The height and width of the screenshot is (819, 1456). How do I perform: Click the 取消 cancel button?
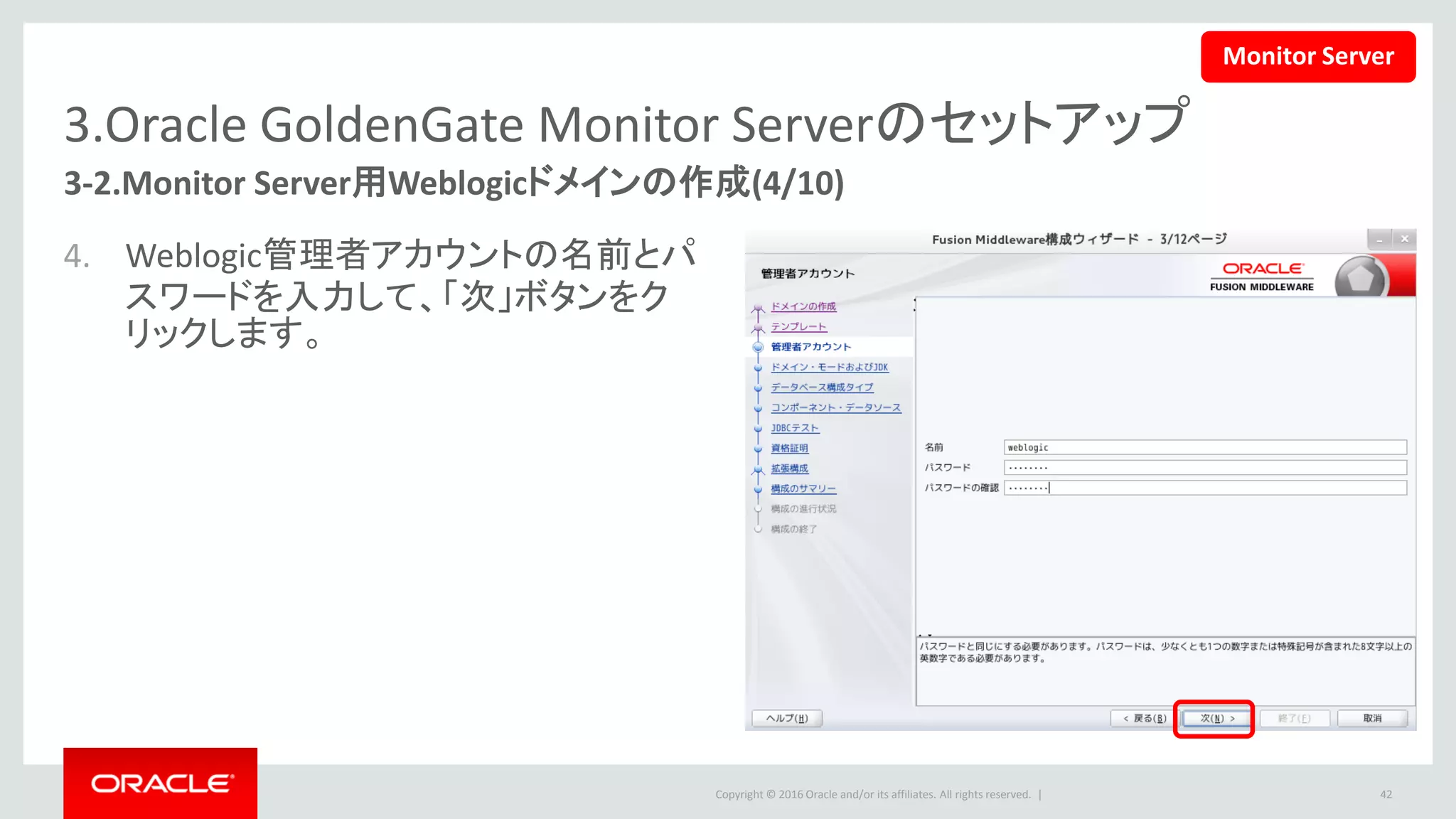pos(1372,718)
